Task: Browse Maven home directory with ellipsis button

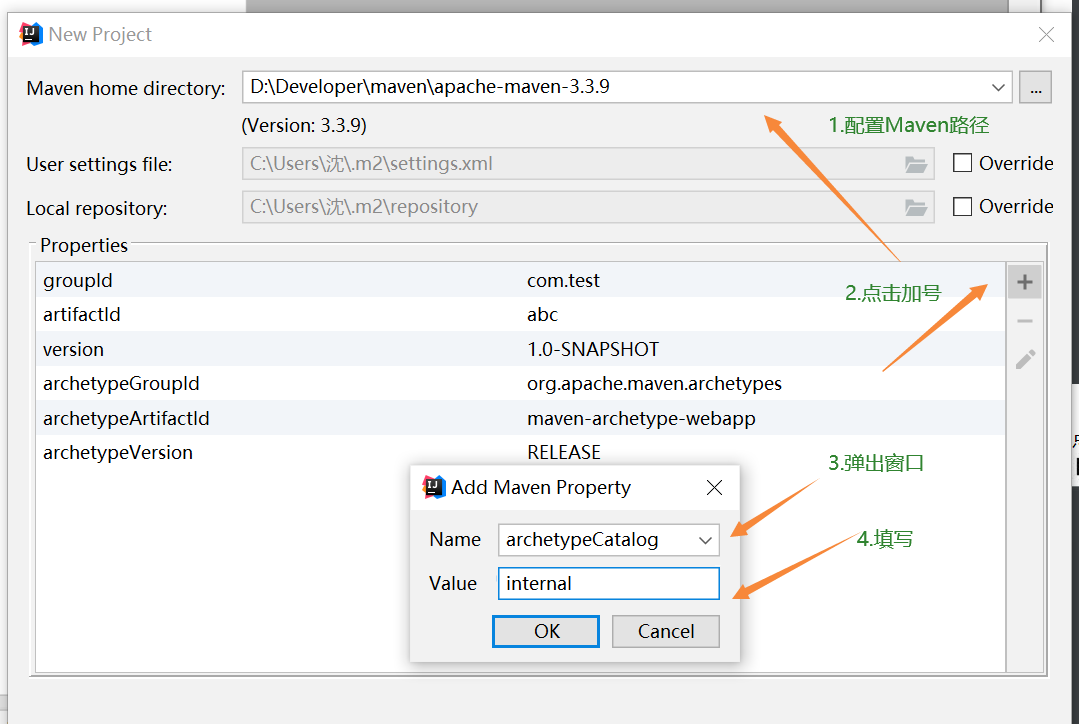Action: click(x=1035, y=87)
